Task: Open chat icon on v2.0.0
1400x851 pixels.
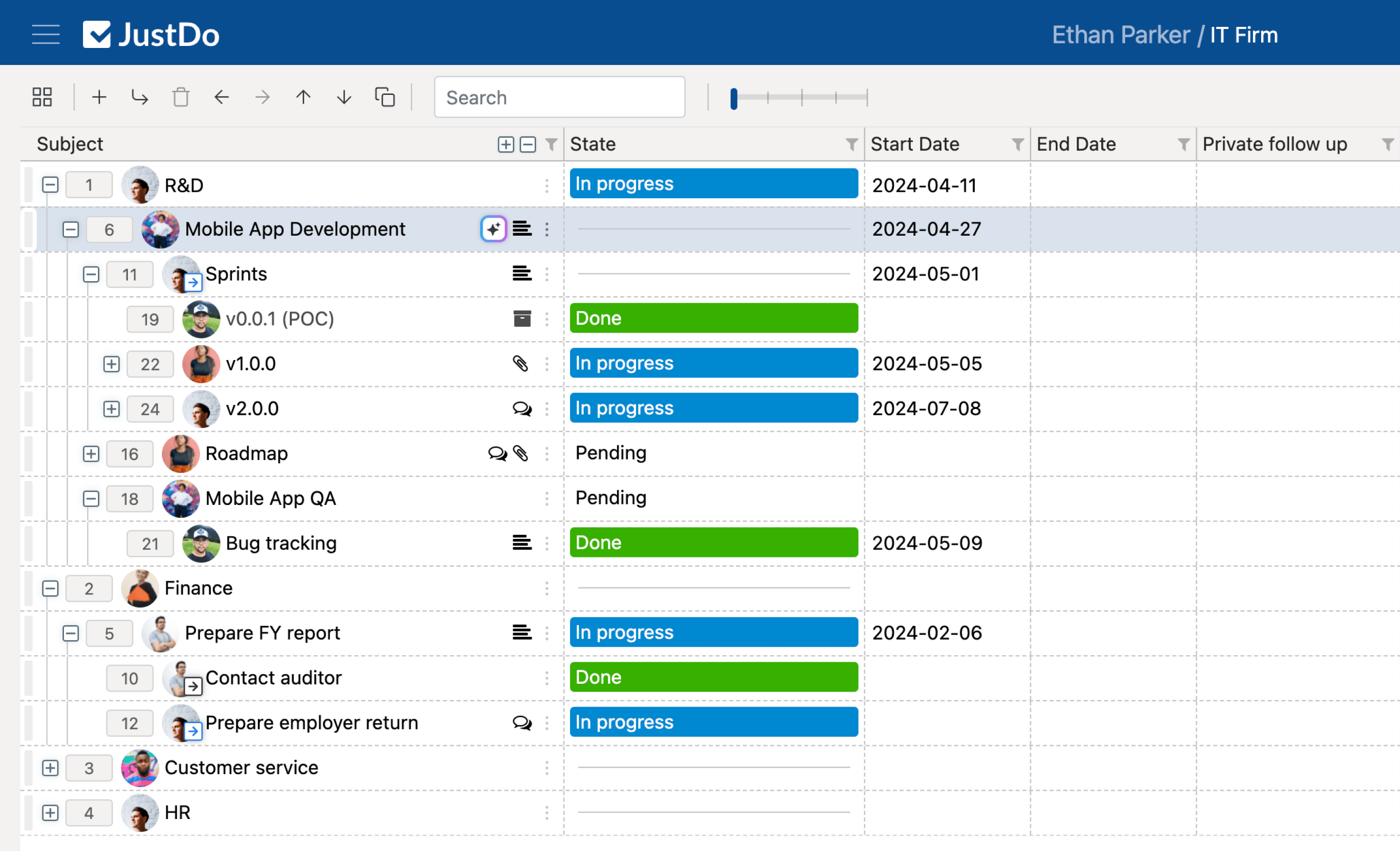Action: click(522, 409)
